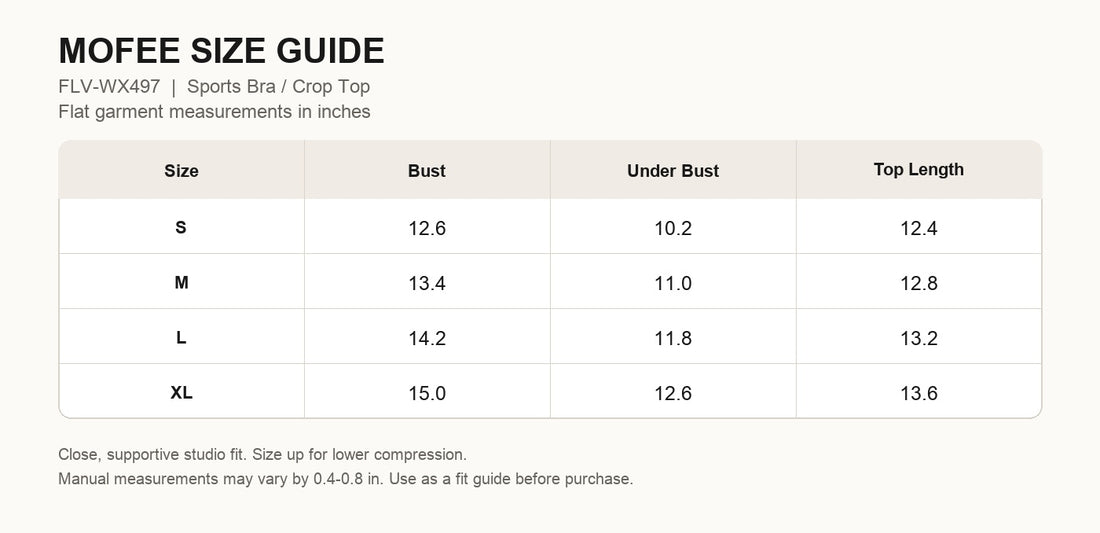Select the 15.0 bust value for XL
This screenshot has width=1100, height=533.
(427, 393)
